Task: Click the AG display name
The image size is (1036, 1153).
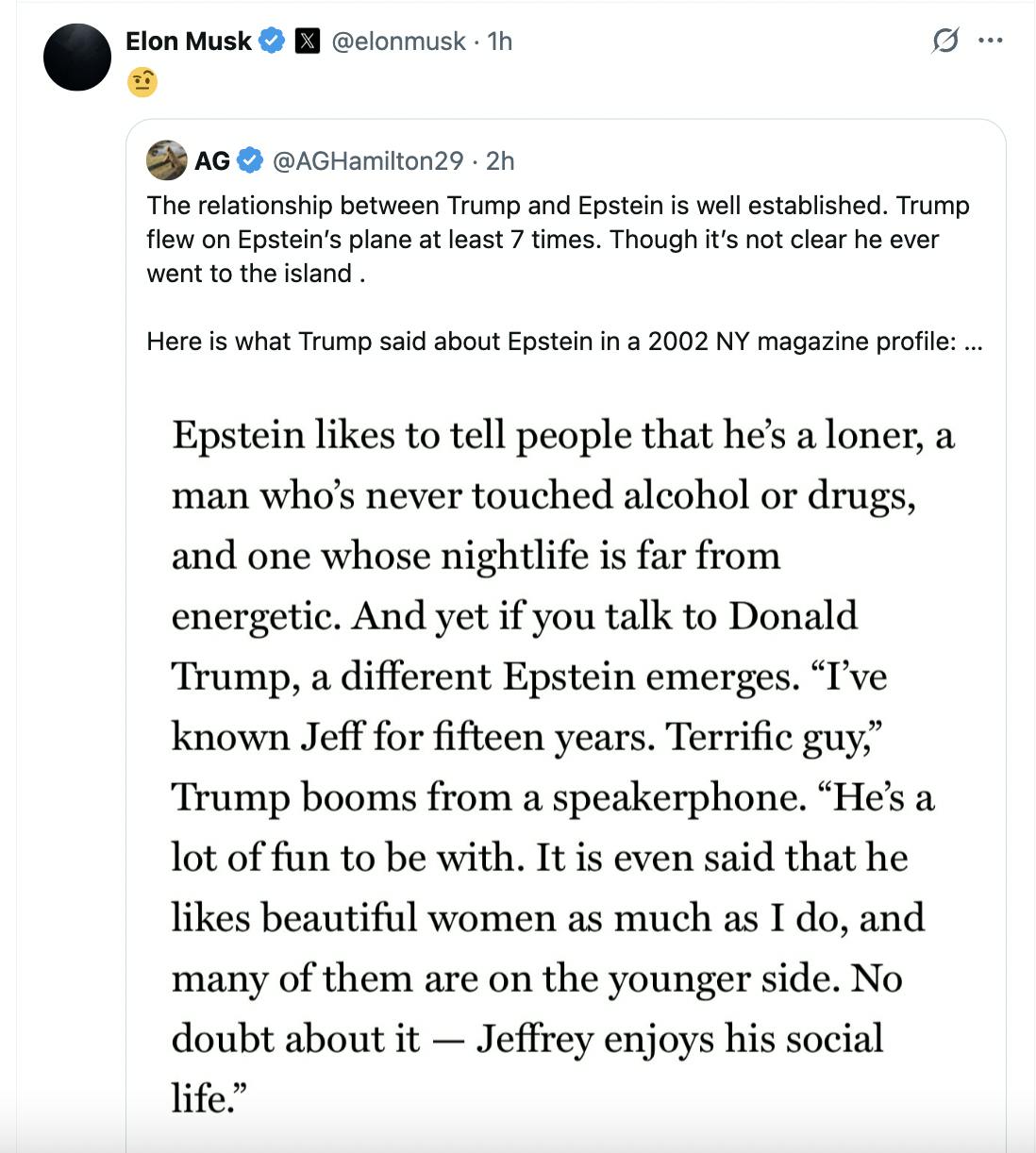Action: 212,160
